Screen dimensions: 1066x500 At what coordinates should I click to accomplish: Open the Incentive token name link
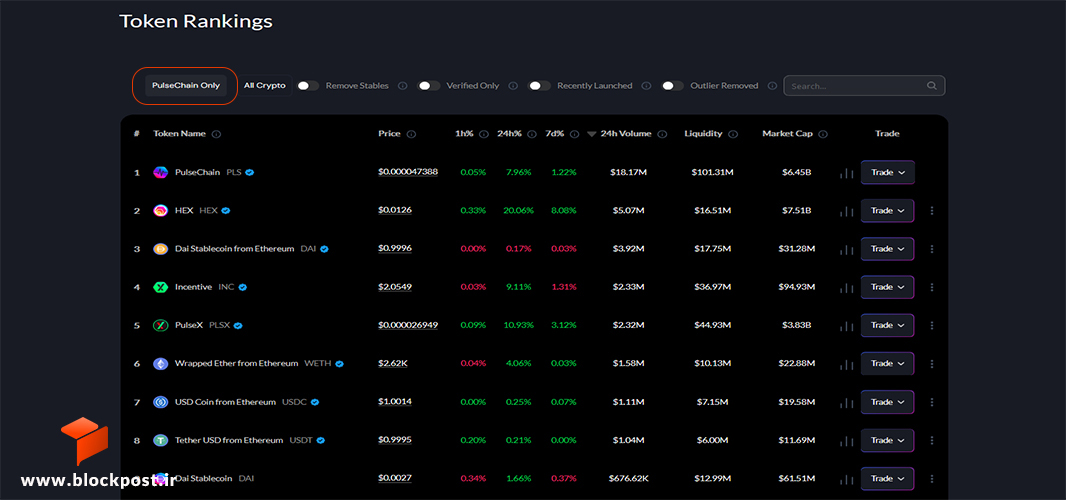[193, 287]
